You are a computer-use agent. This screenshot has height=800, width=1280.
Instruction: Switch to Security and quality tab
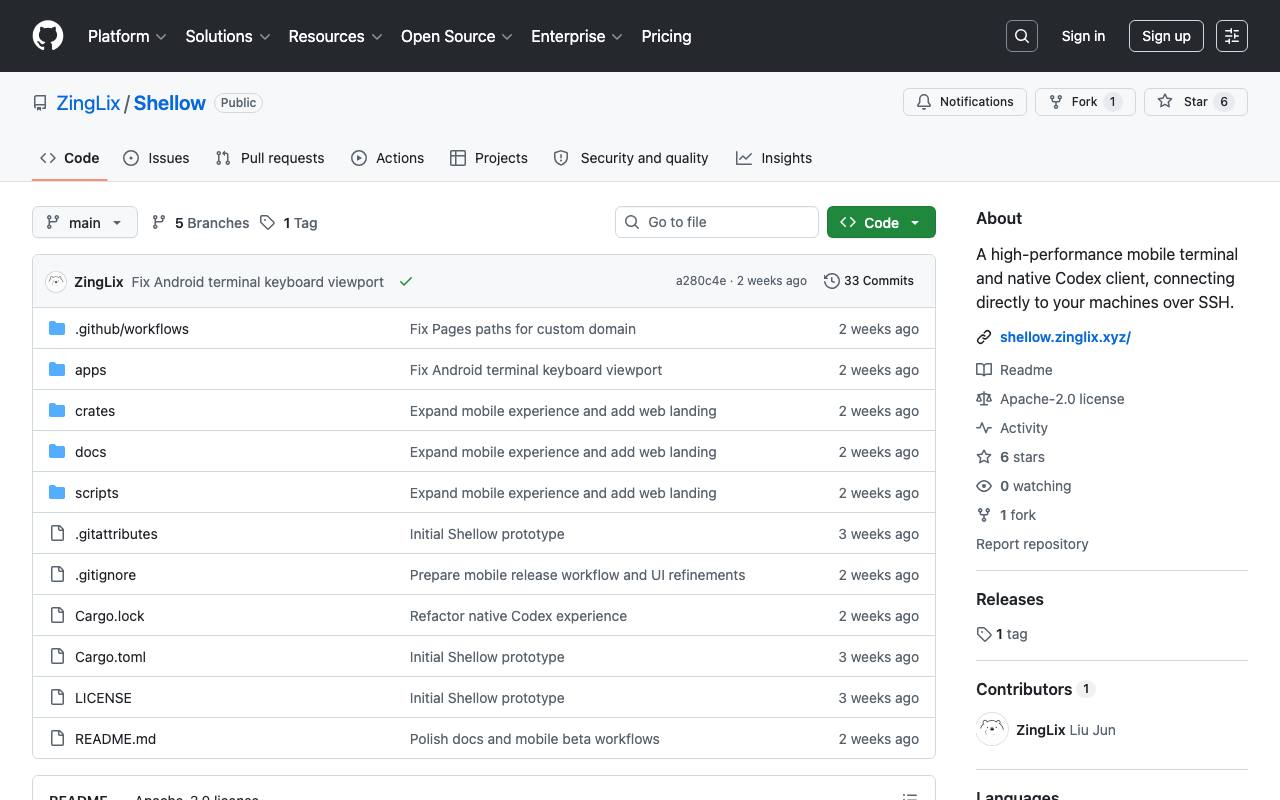(631, 158)
